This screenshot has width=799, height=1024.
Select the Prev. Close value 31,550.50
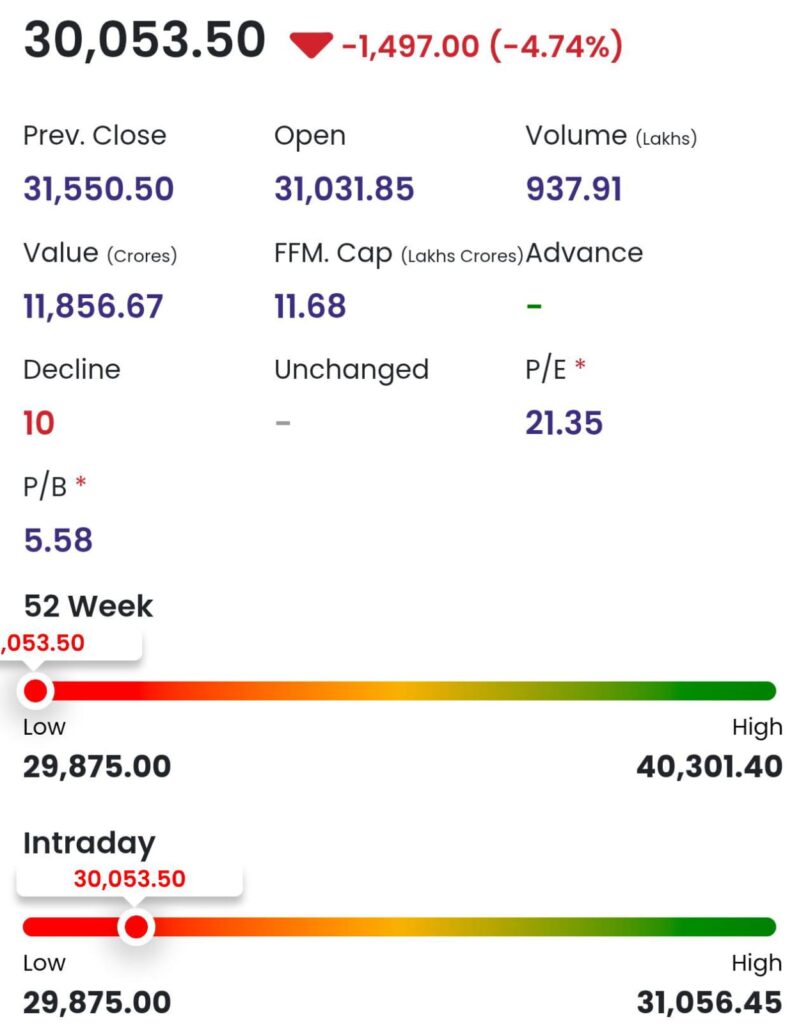click(98, 188)
